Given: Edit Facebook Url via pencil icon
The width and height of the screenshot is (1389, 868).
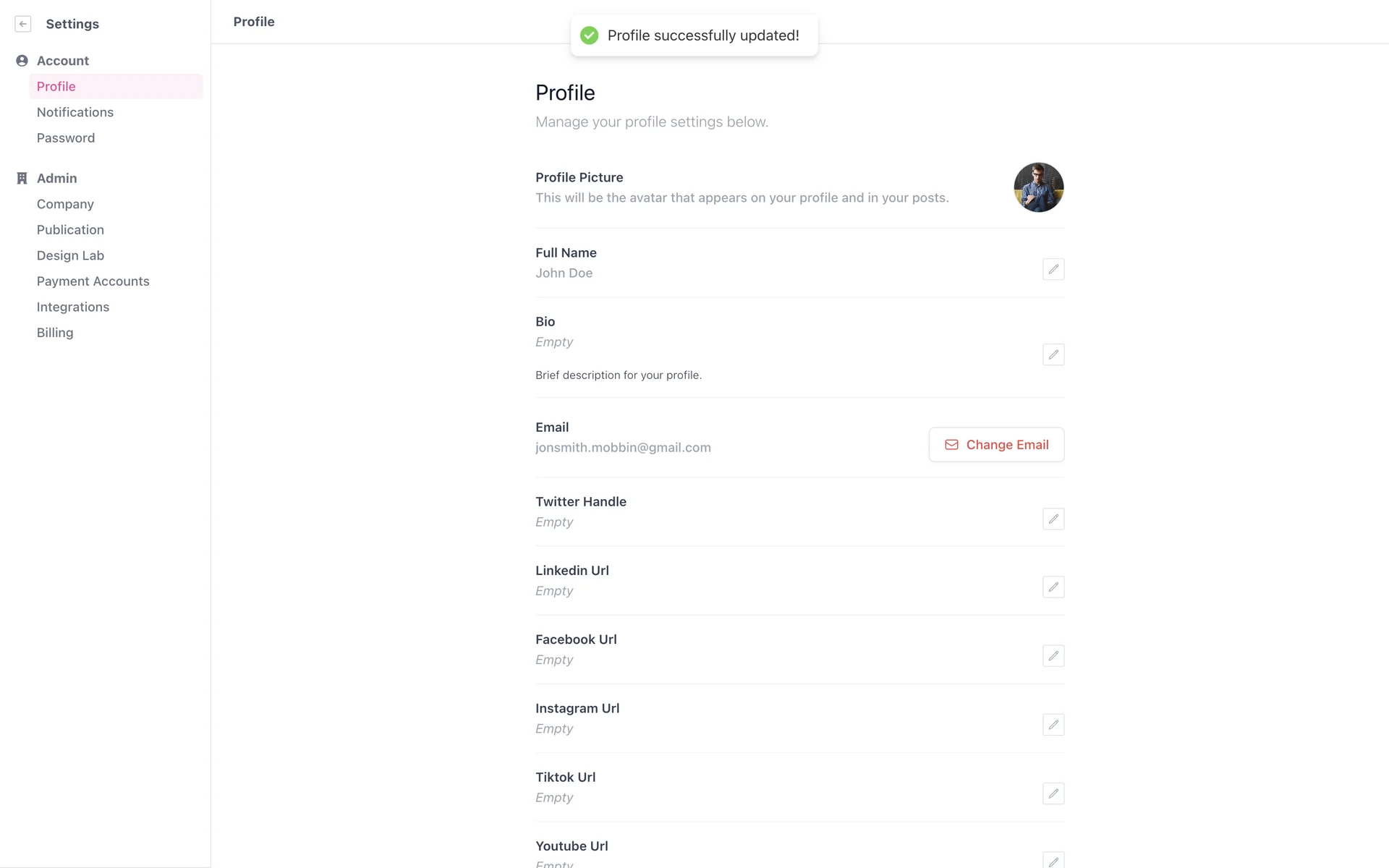Looking at the screenshot, I should (1053, 656).
